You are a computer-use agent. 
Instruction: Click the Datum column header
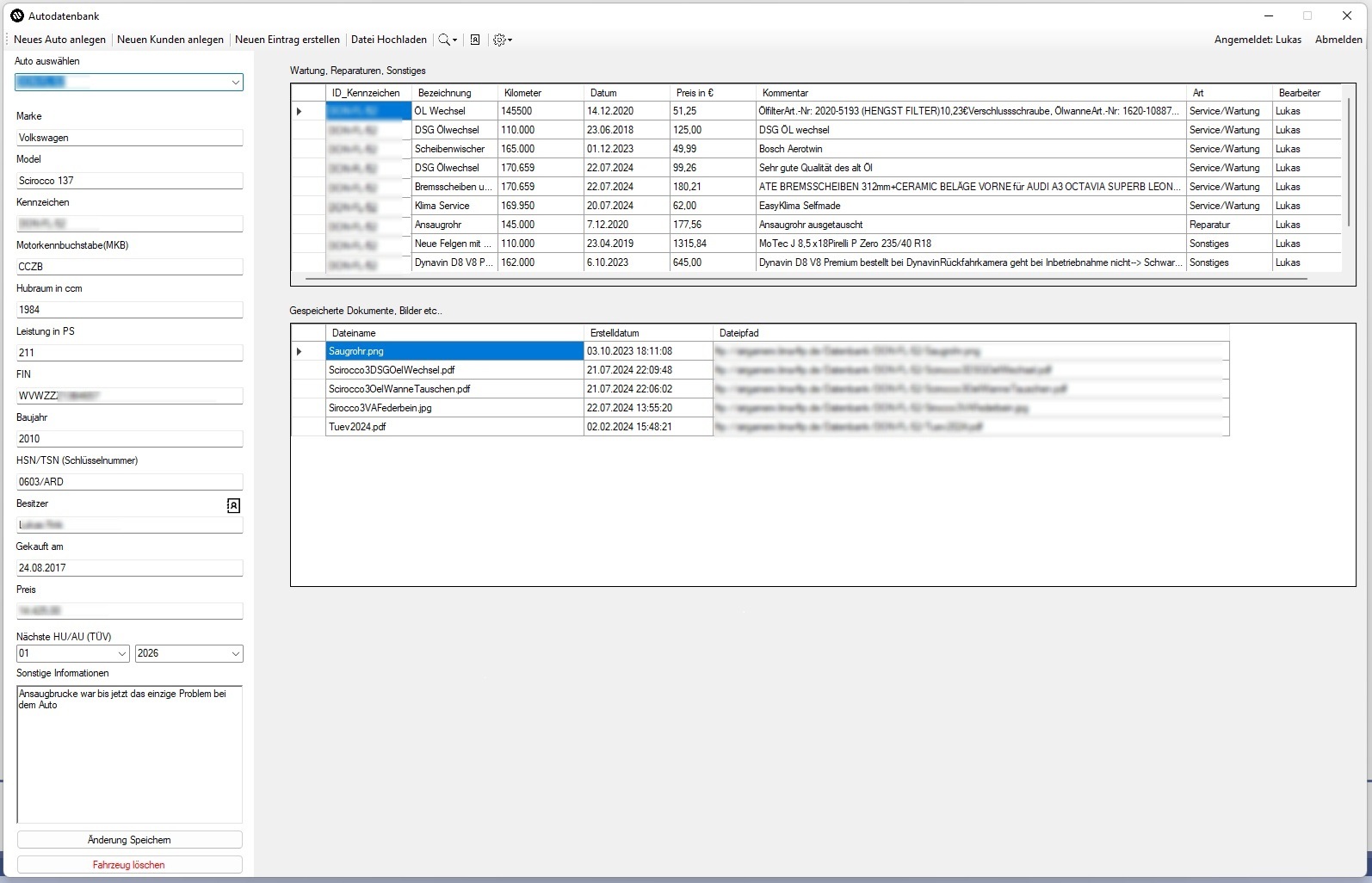627,93
